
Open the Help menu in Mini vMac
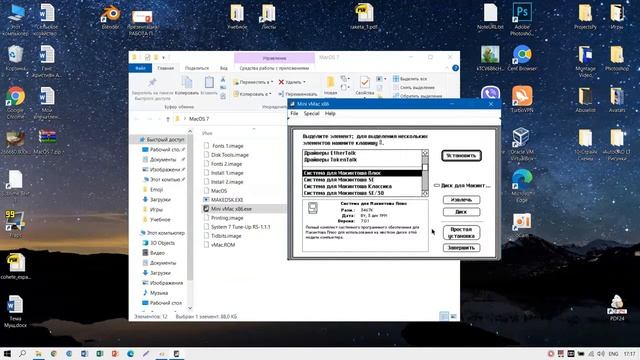(330, 113)
